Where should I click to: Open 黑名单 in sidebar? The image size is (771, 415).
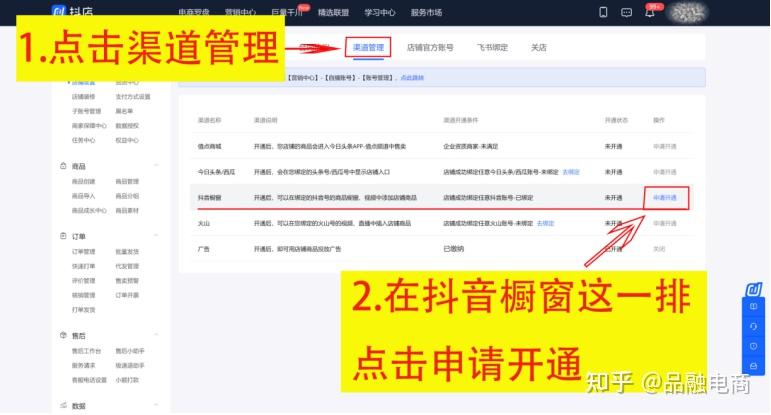point(124,111)
